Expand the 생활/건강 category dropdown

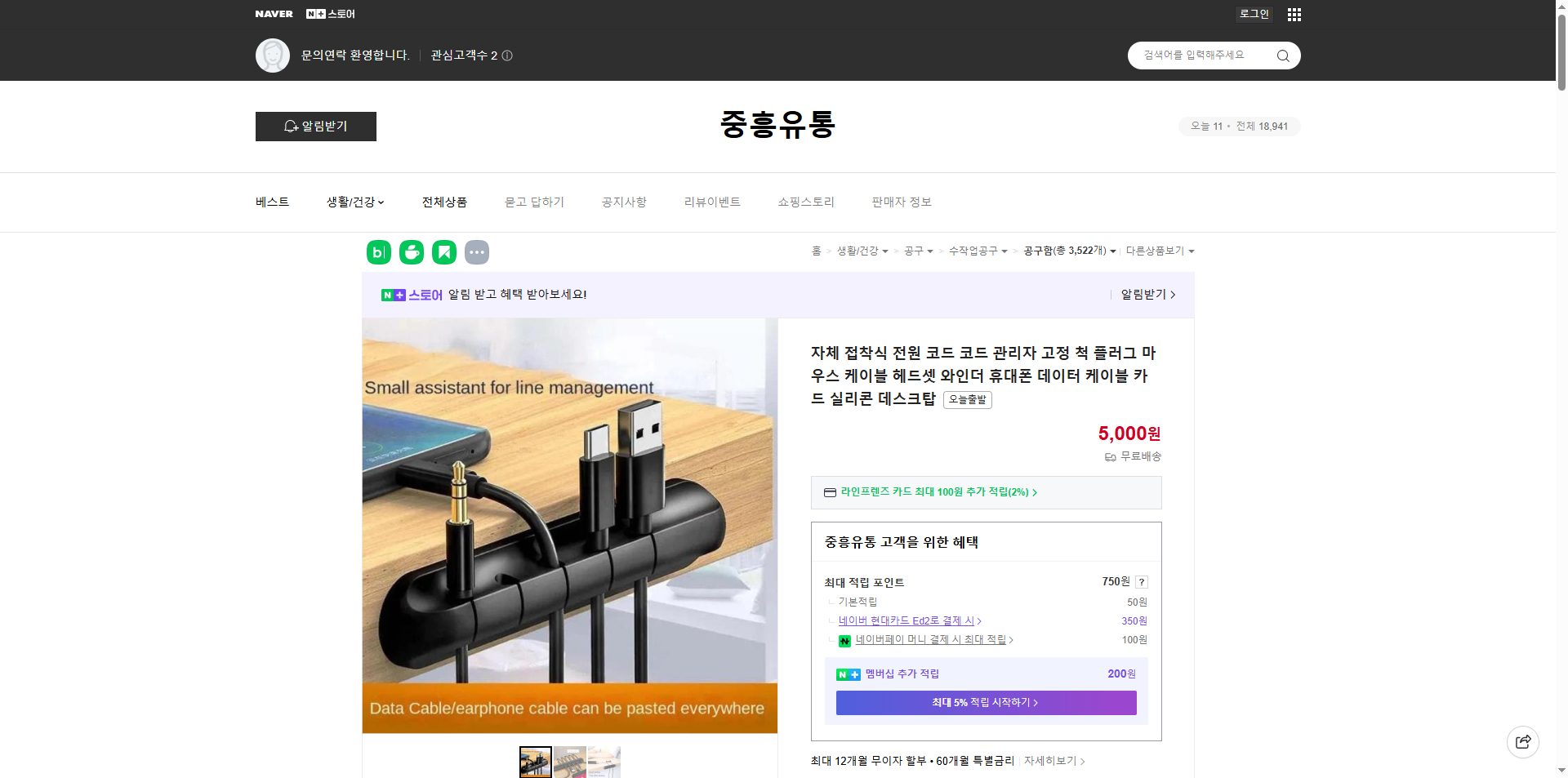click(354, 202)
